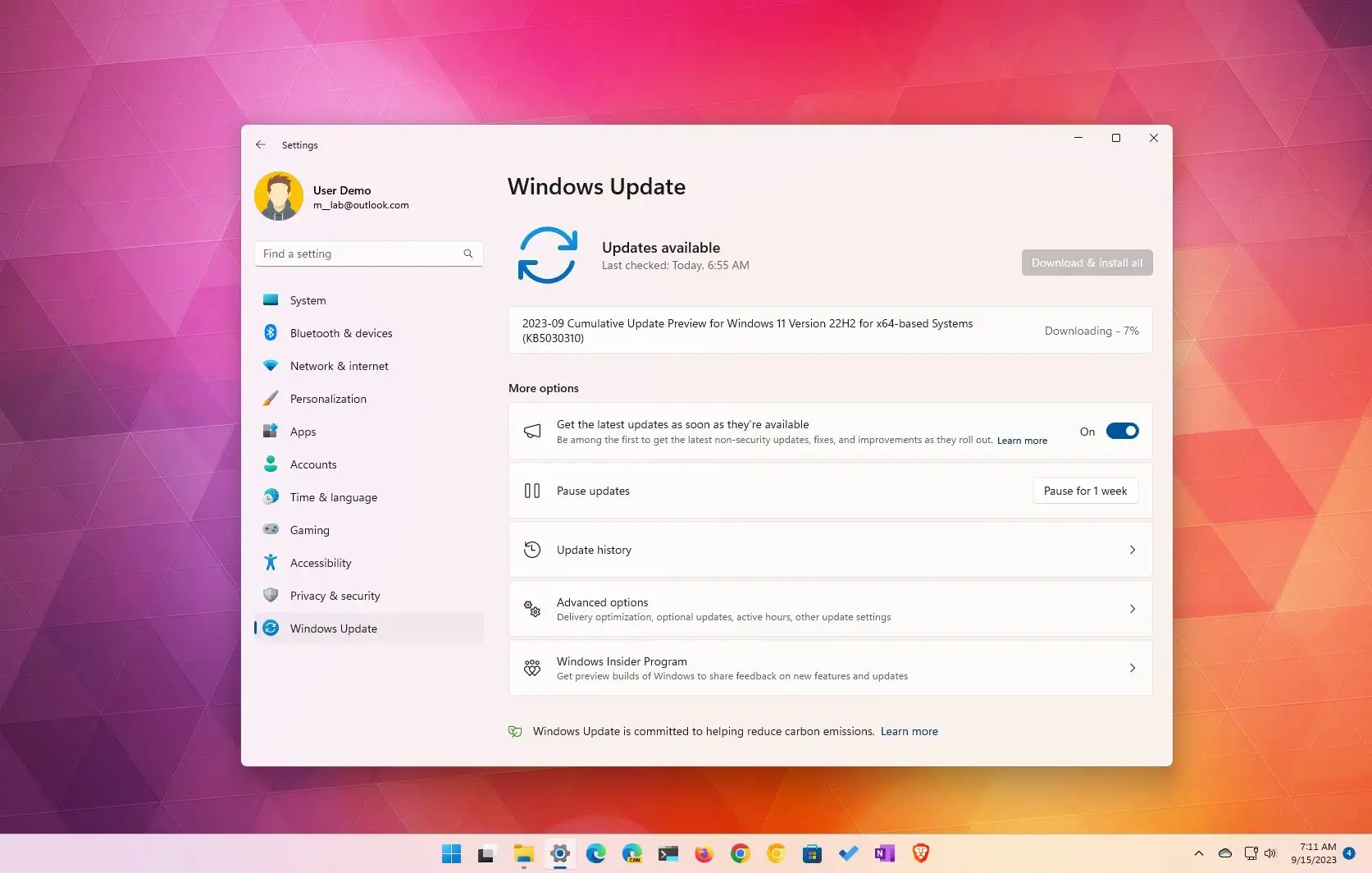
Task: Click the large update sync arrows icon
Action: (548, 255)
